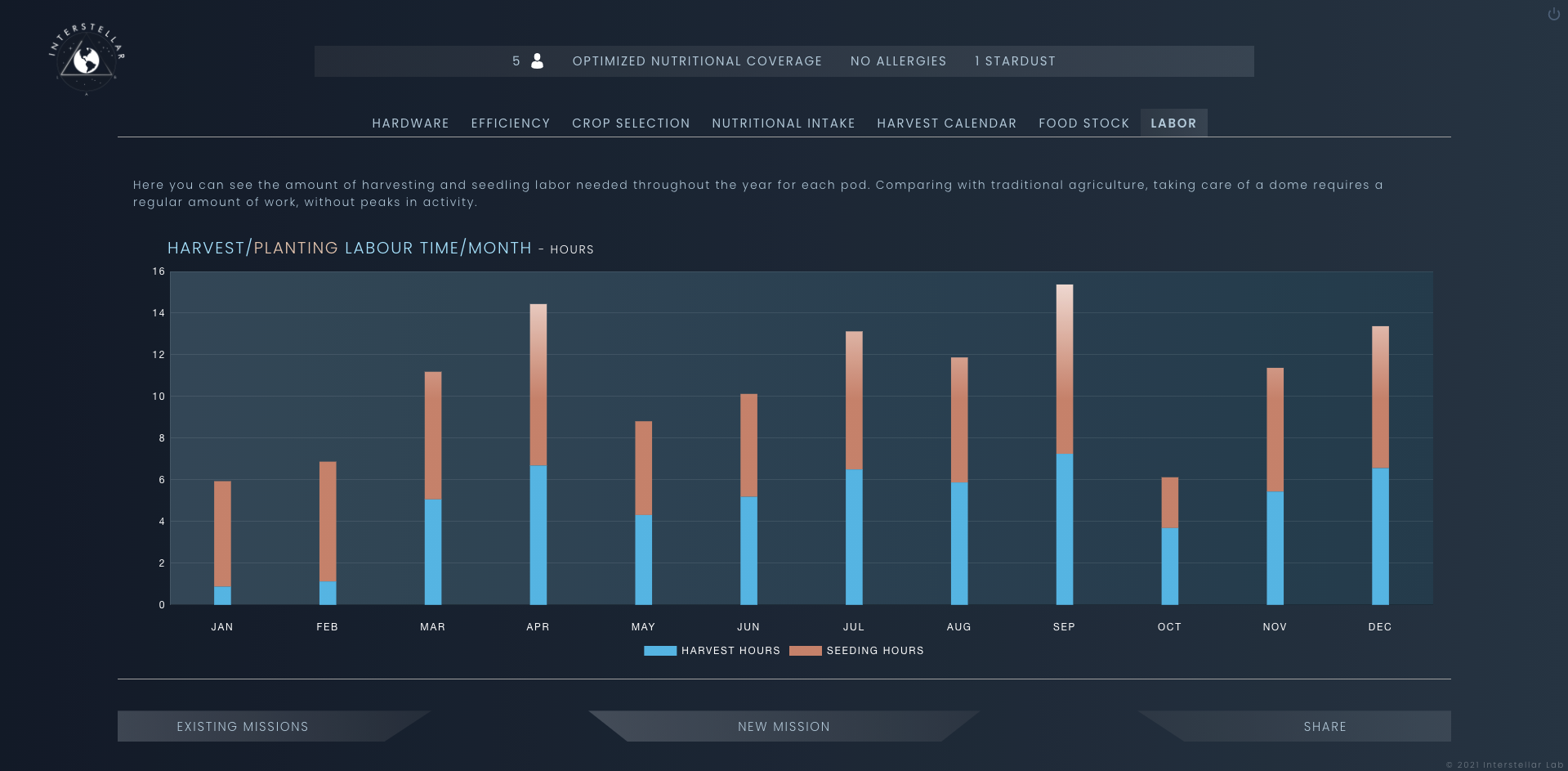1568x771 pixels.
Task: Click the EXISTING MISSIONS button
Action: [243, 726]
